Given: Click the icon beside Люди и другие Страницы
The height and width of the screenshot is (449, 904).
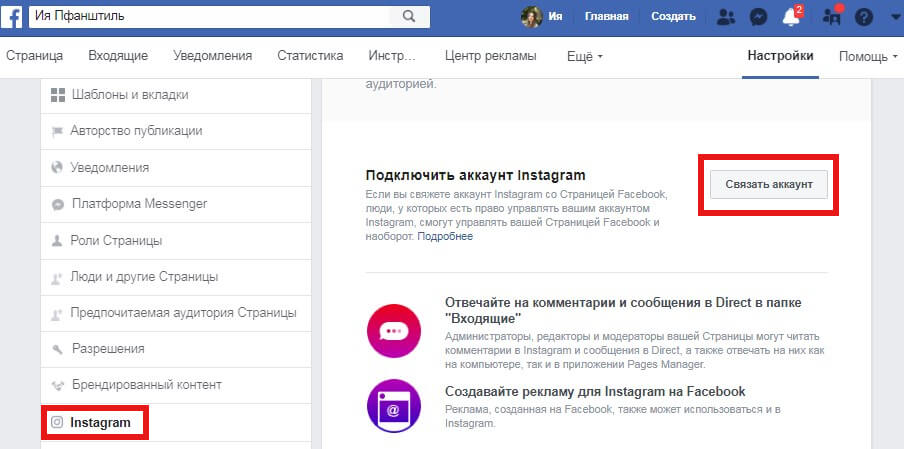Looking at the screenshot, I should pos(56,278).
